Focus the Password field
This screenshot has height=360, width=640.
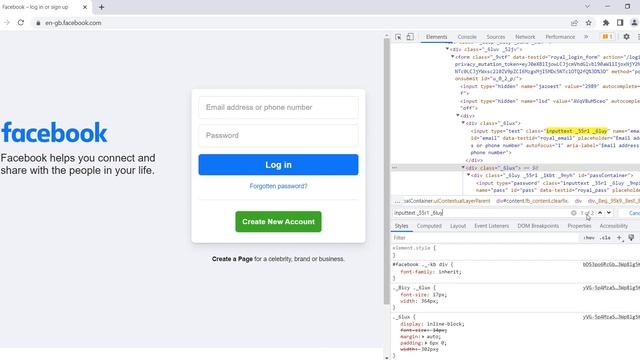click(x=278, y=136)
